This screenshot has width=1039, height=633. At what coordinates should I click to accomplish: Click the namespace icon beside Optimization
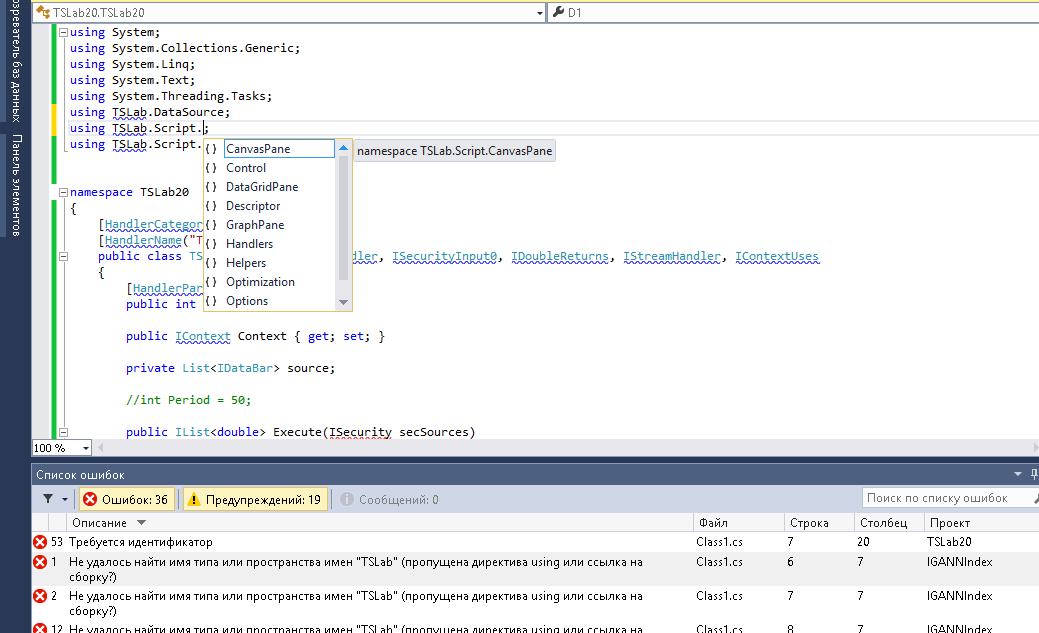[211, 282]
